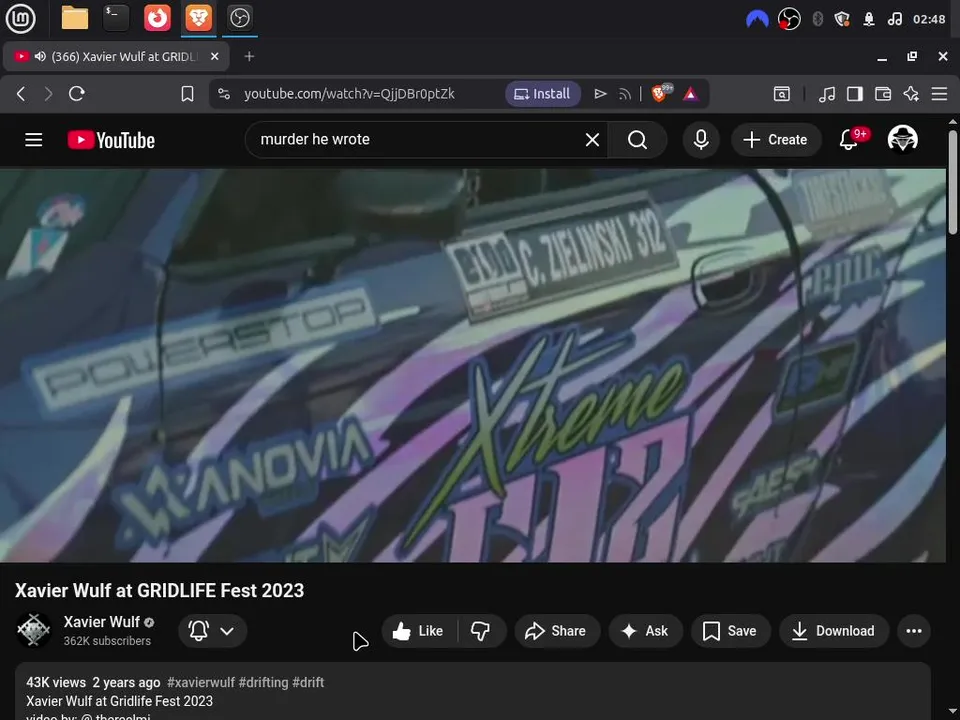Open the #xavierwulf hashtag

[x=201, y=682]
